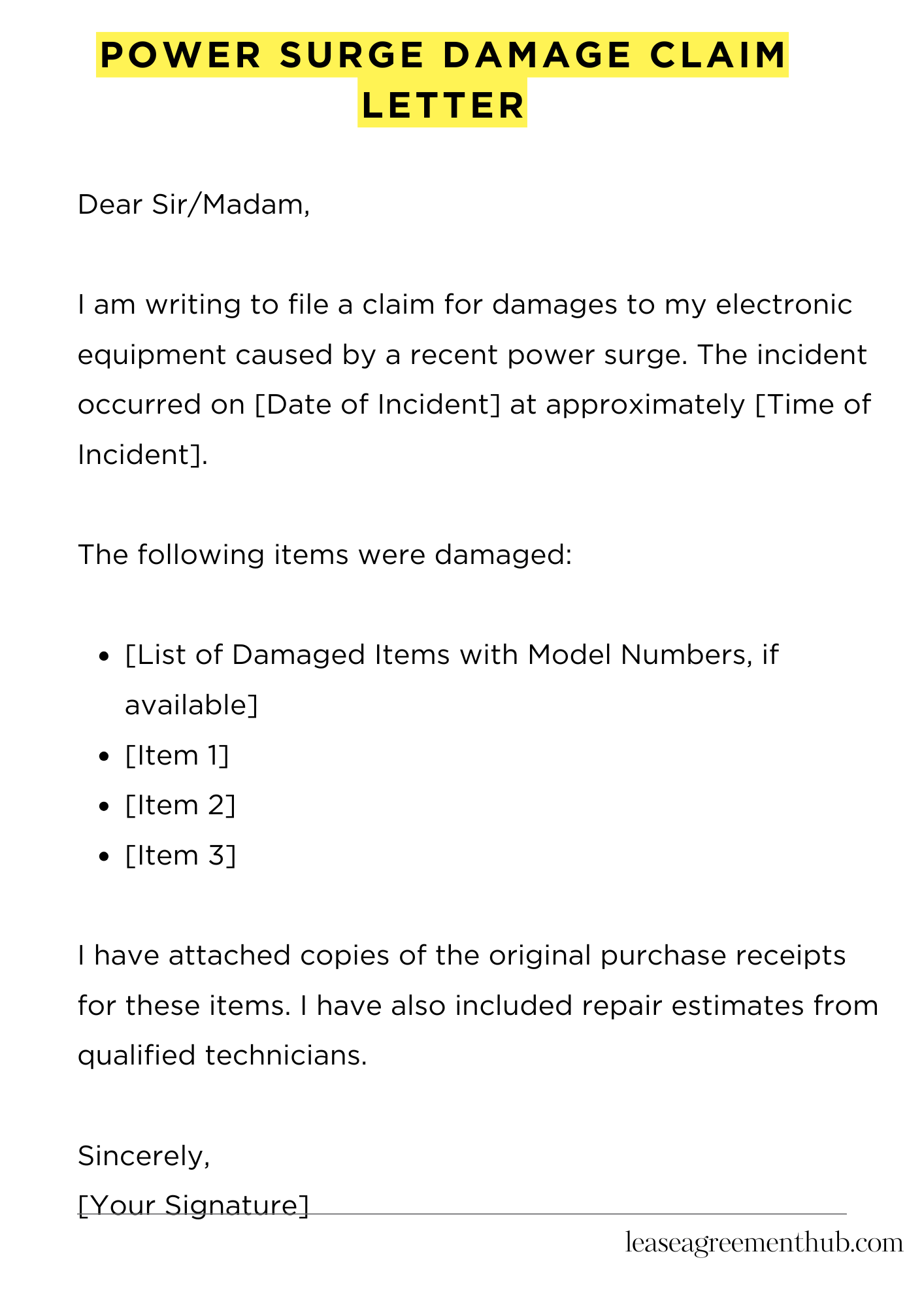Click the words 'qualified technicians'
Image resolution: width=924 pixels, height=1307 pixels.
tap(221, 1055)
